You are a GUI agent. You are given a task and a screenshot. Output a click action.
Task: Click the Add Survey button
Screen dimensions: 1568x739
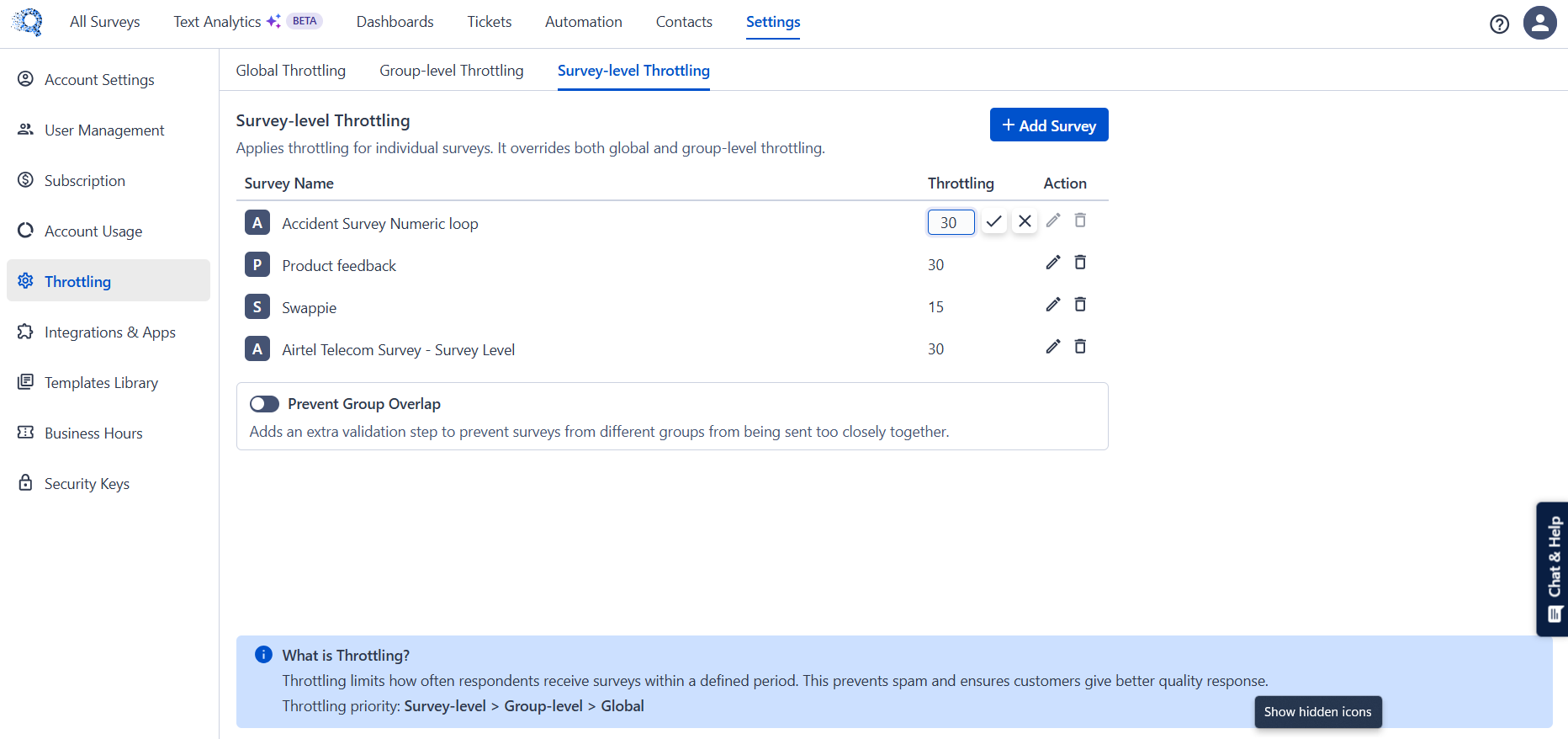(1048, 125)
